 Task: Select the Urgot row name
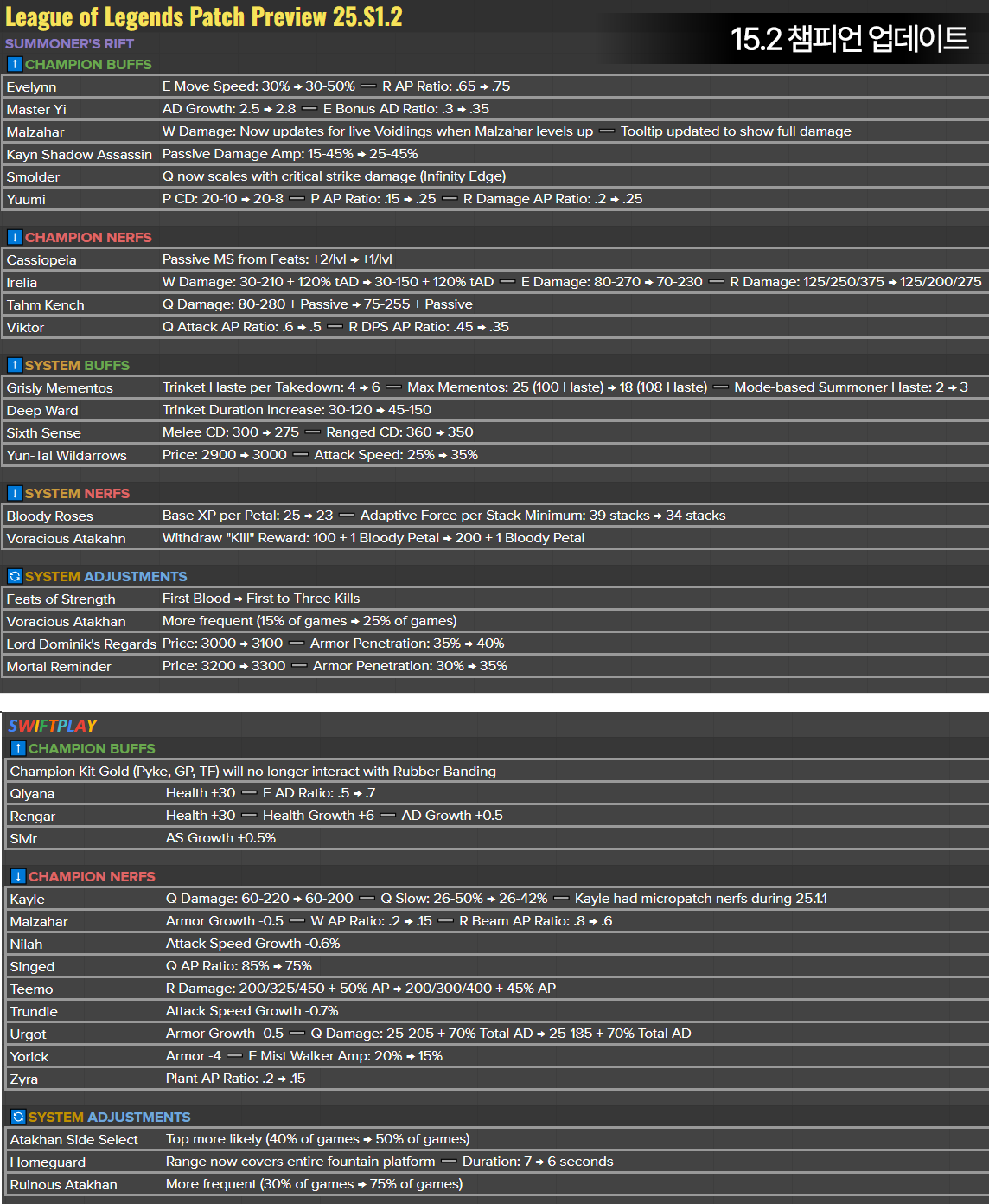[28, 1034]
